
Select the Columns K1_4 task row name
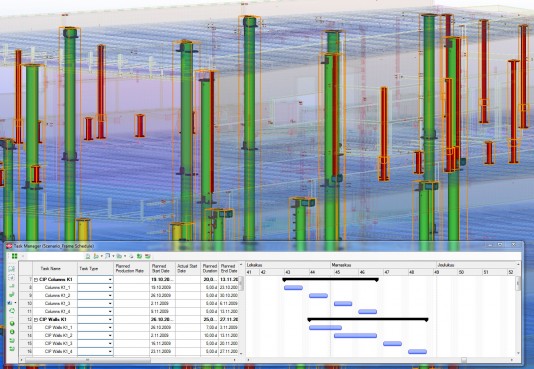click(x=58, y=311)
